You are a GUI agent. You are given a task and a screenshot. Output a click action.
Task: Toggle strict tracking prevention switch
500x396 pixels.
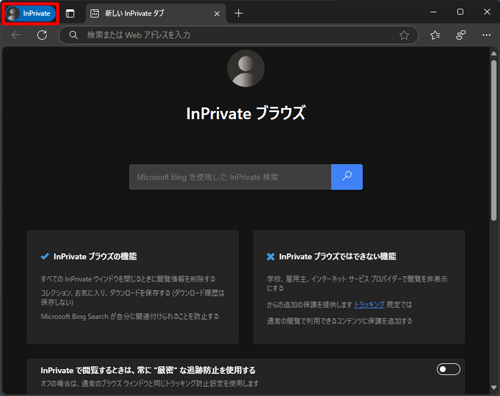tap(448, 369)
